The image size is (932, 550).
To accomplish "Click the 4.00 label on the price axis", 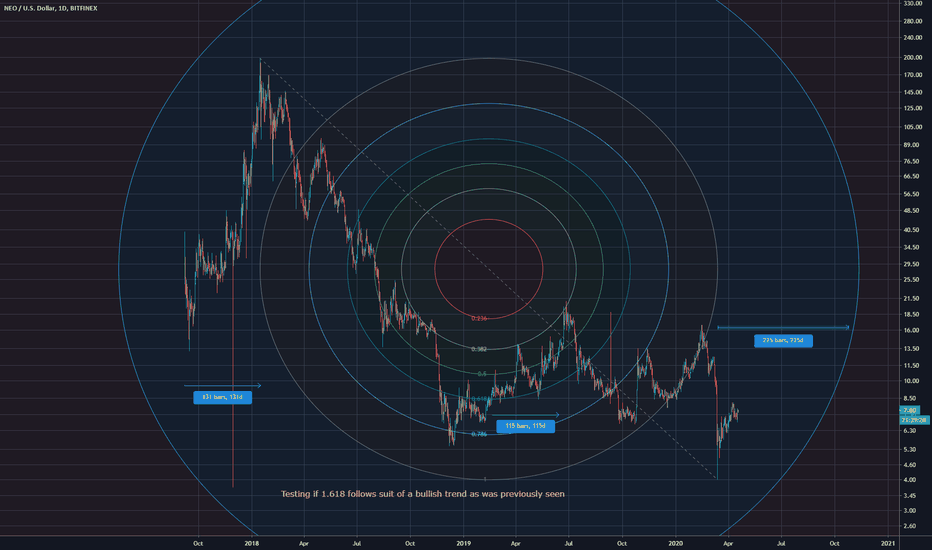I will pyautogui.click(x=910, y=480).
